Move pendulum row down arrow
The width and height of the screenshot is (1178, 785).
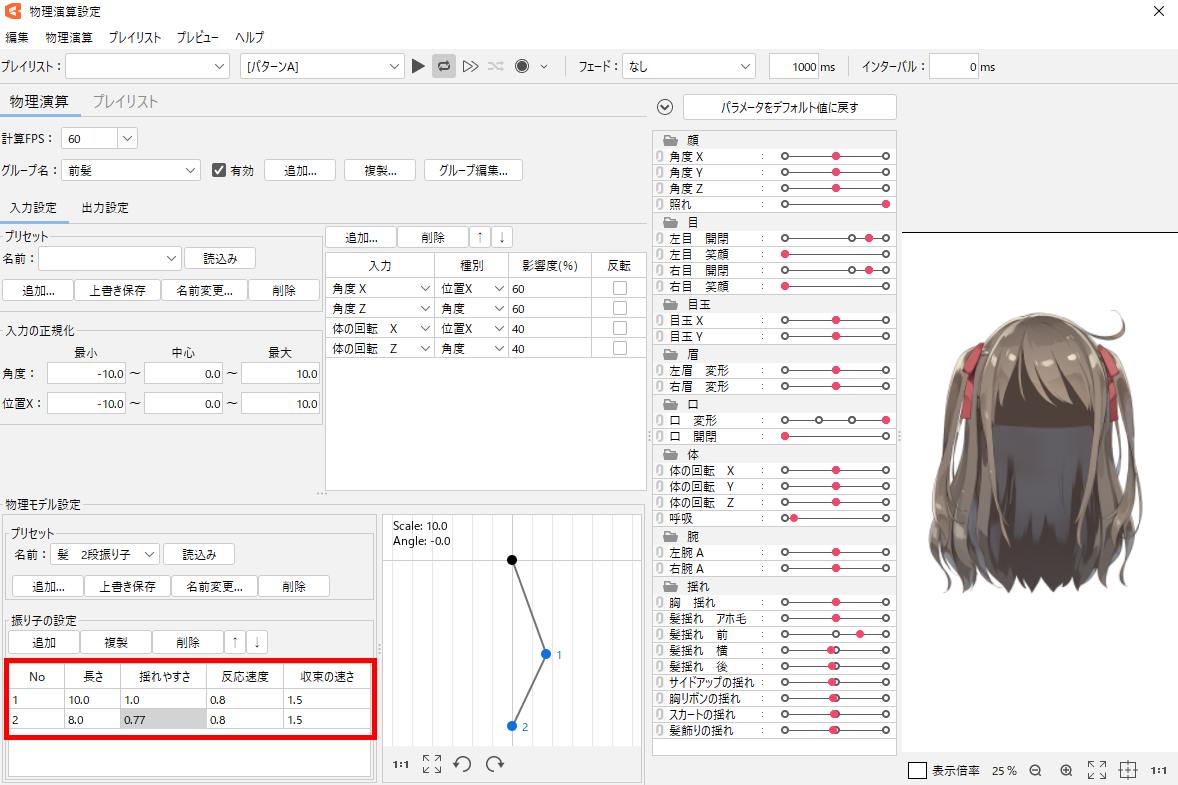tap(257, 642)
